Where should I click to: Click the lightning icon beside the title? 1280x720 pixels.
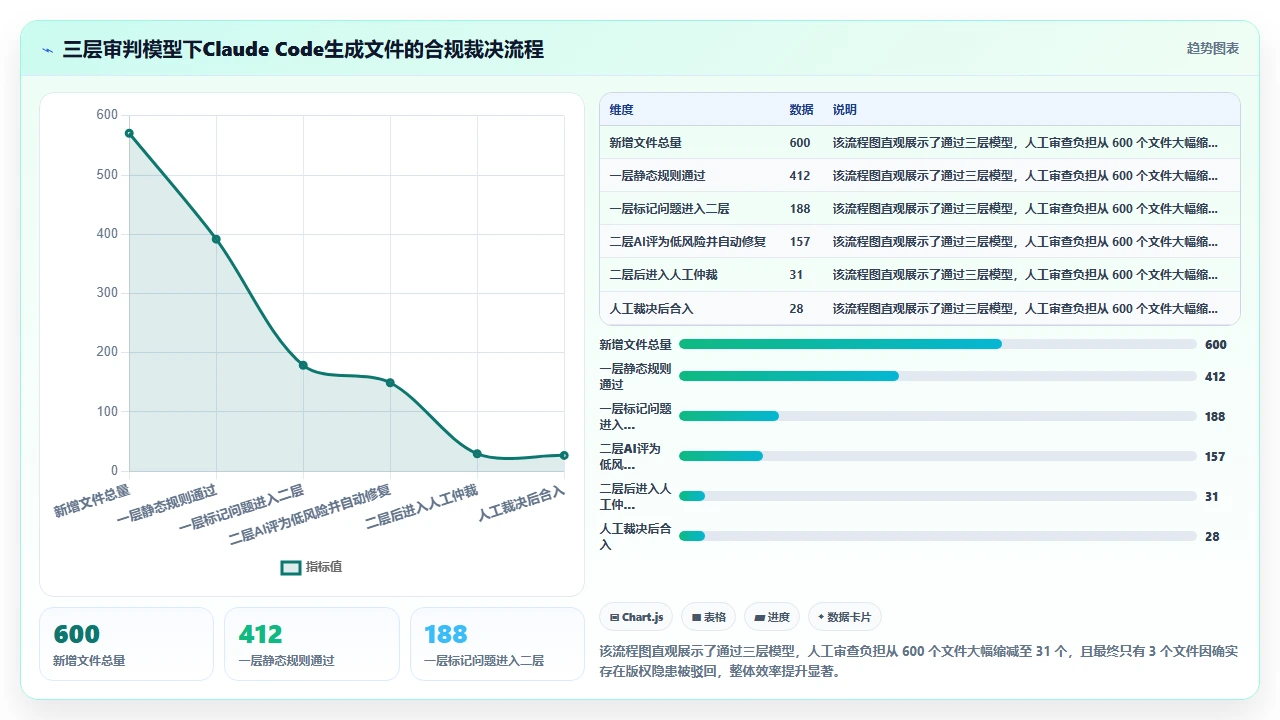(x=48, y=49)
